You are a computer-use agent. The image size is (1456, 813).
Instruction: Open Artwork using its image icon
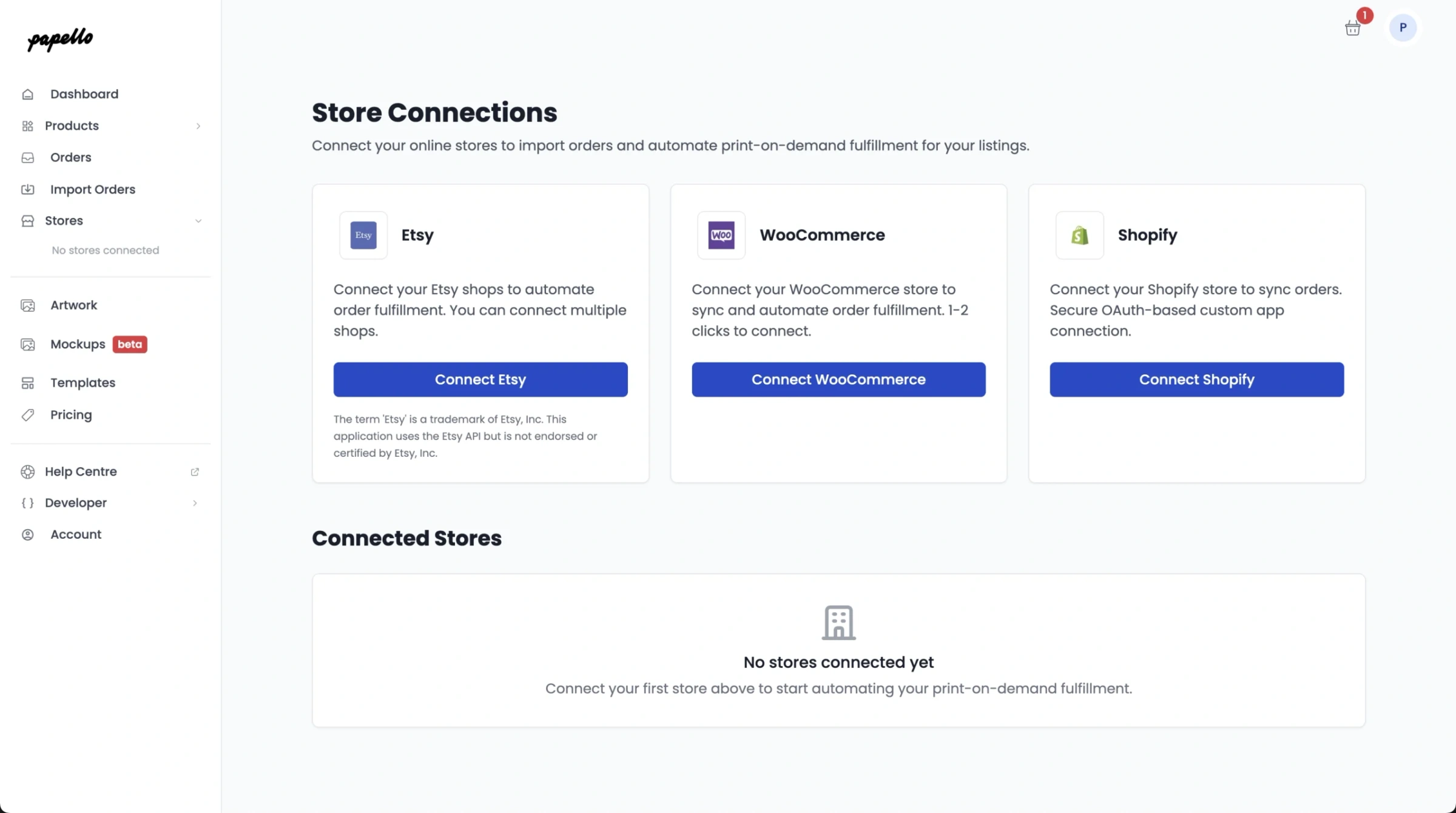28,305
